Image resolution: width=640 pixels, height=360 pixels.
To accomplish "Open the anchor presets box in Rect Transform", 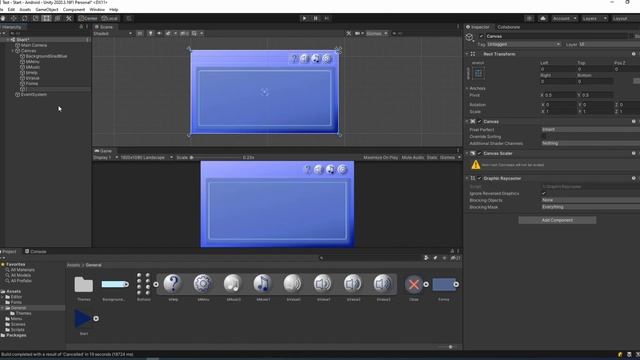I will [x=478, y=73].
